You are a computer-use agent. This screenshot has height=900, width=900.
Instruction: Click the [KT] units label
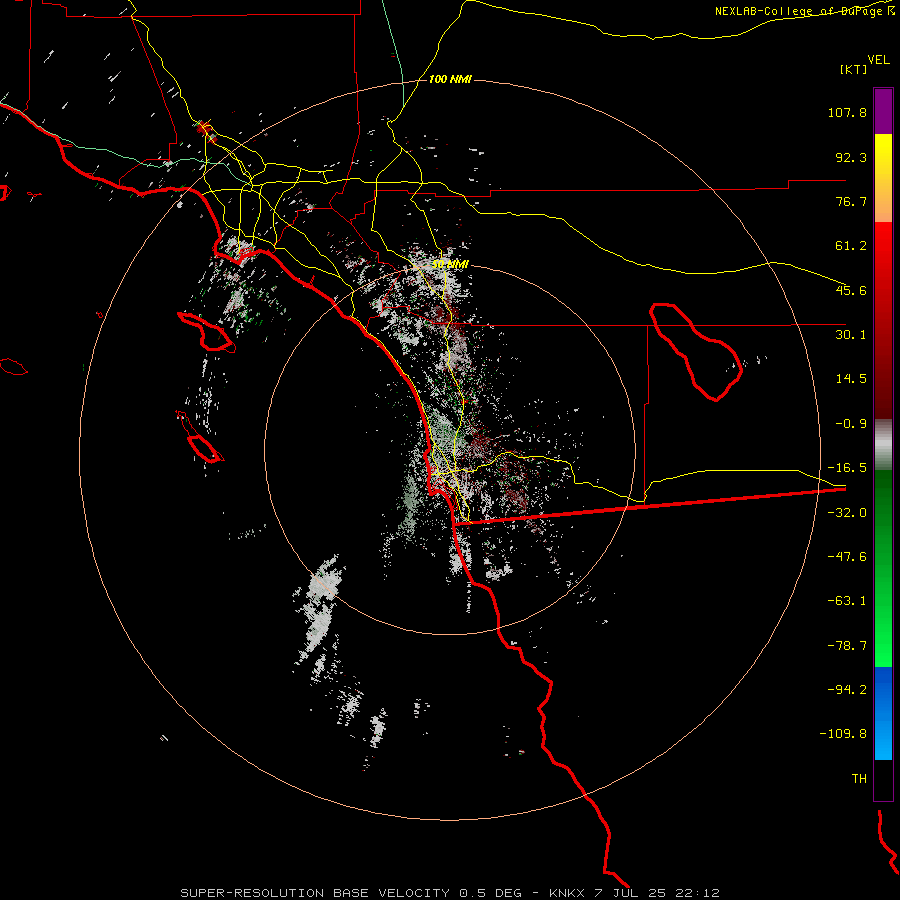[x=853, y=69]
